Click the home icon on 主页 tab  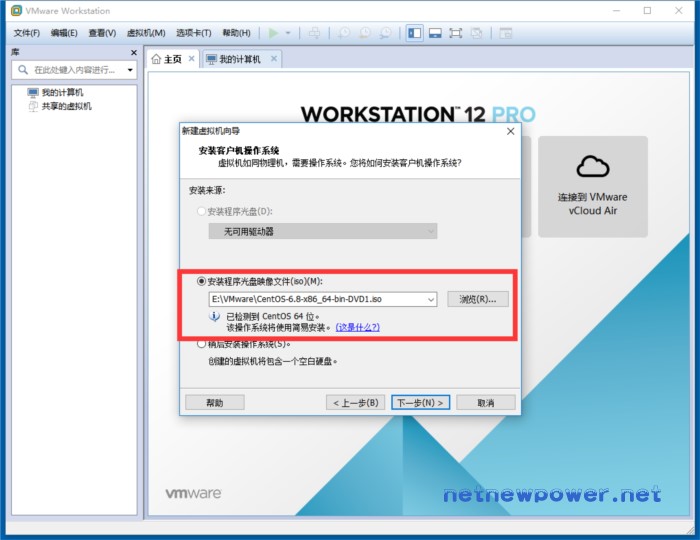(x=156, y=59)
